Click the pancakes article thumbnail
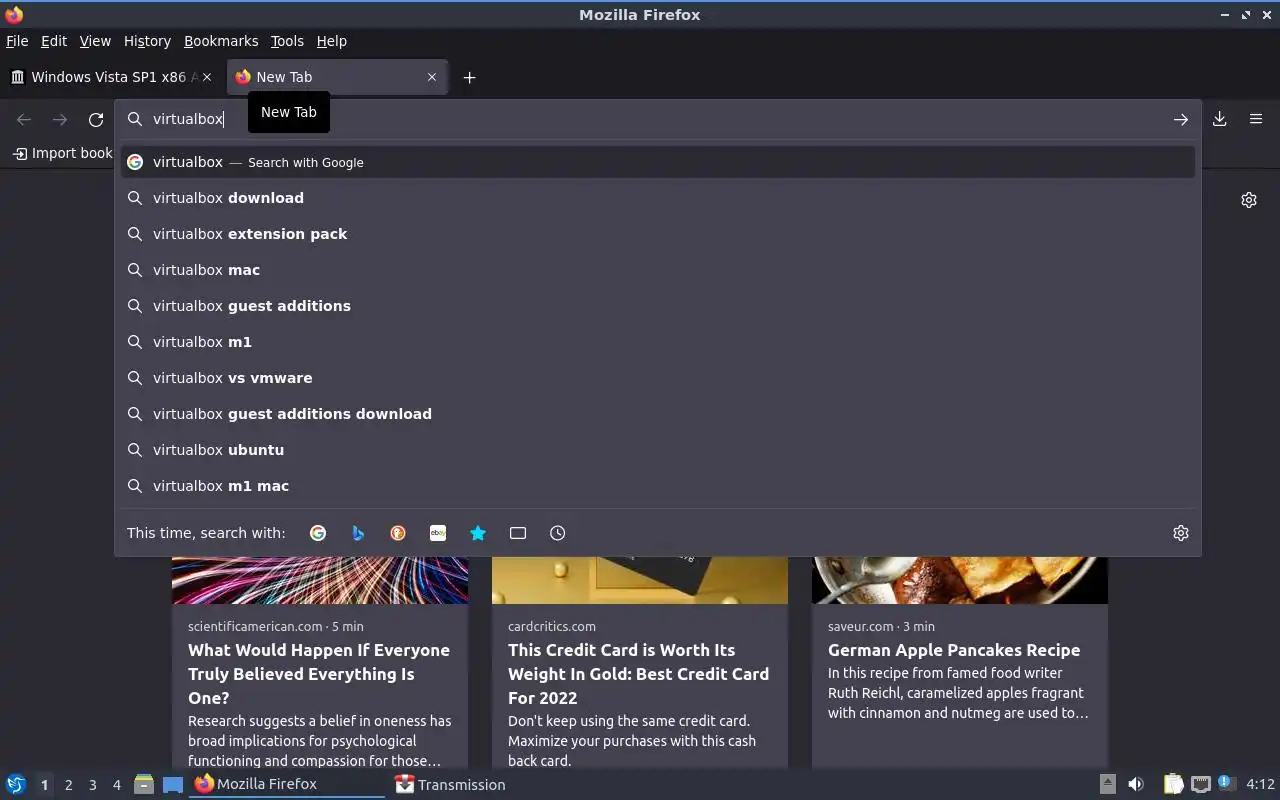 [960, 581]
